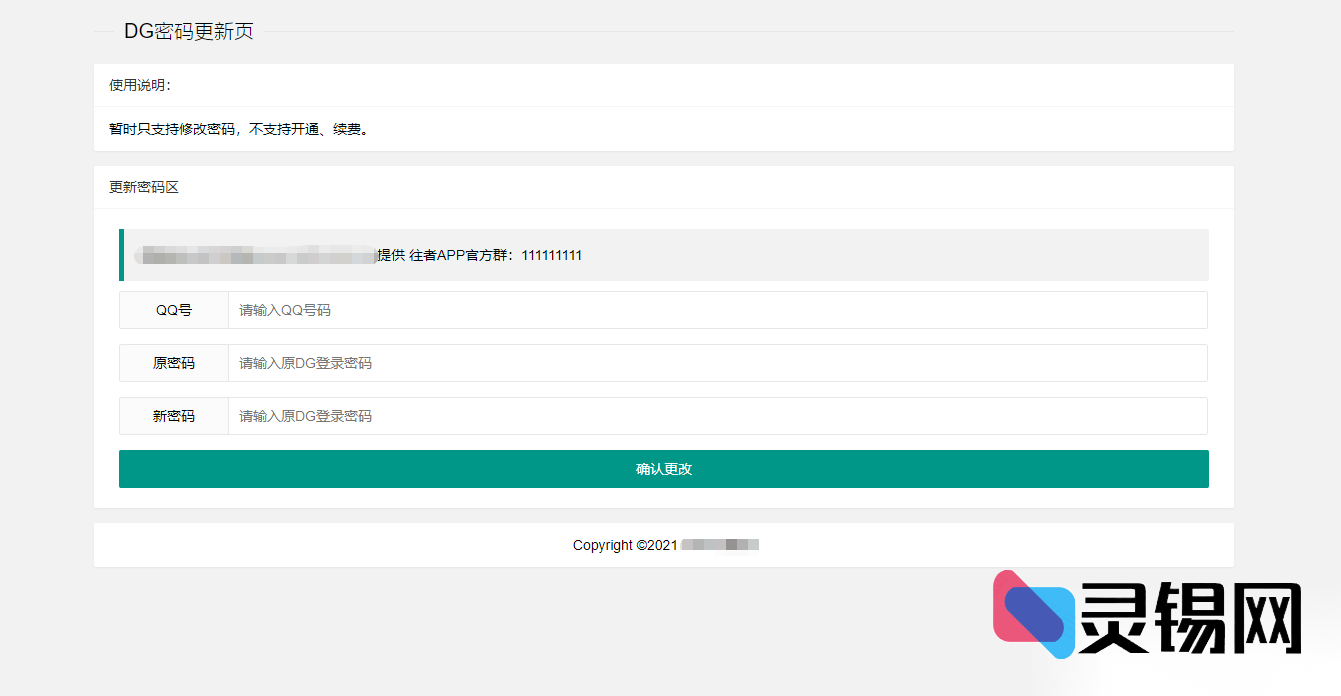1341x696 pixels.
Task: Click the group number 111111111
Action: point(552,255)
